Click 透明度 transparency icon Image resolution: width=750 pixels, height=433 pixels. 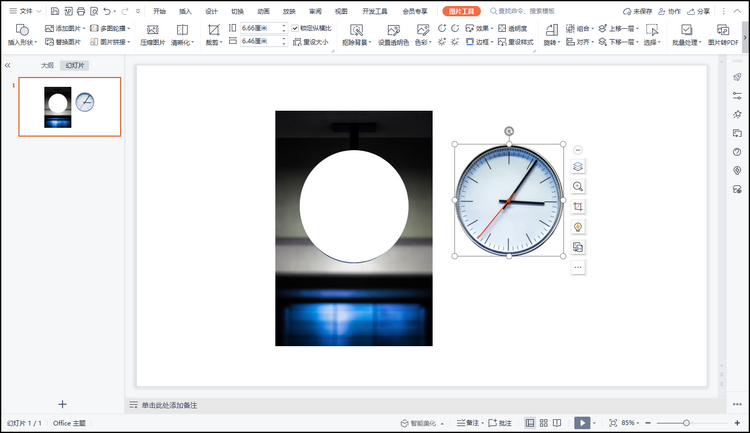click(513, 28)
